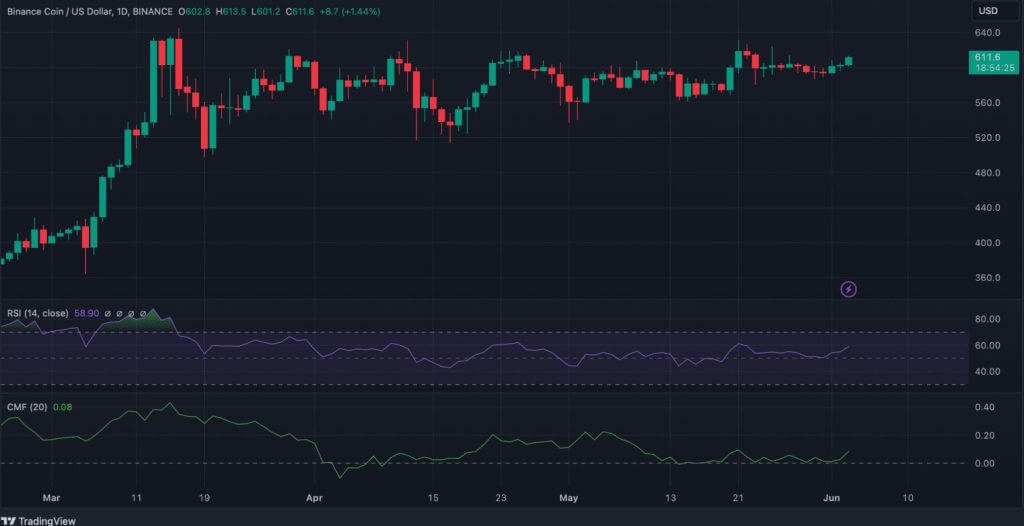This screenshot has height=526, width=1024.
Task: Click the CMF 0.40 axis label
Action: tap(985, 407)
